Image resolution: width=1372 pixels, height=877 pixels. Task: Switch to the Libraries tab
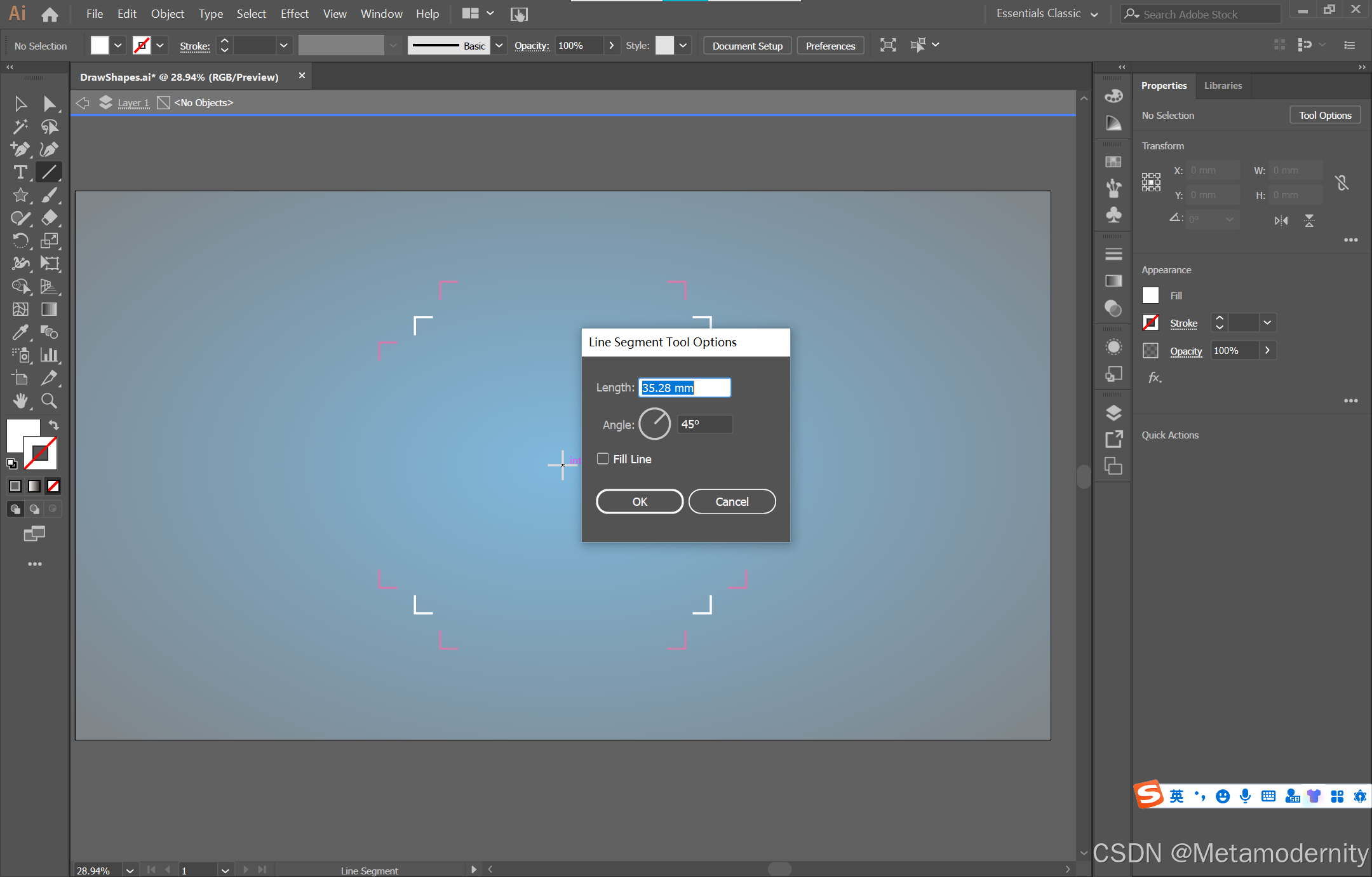click(1223, 86)
